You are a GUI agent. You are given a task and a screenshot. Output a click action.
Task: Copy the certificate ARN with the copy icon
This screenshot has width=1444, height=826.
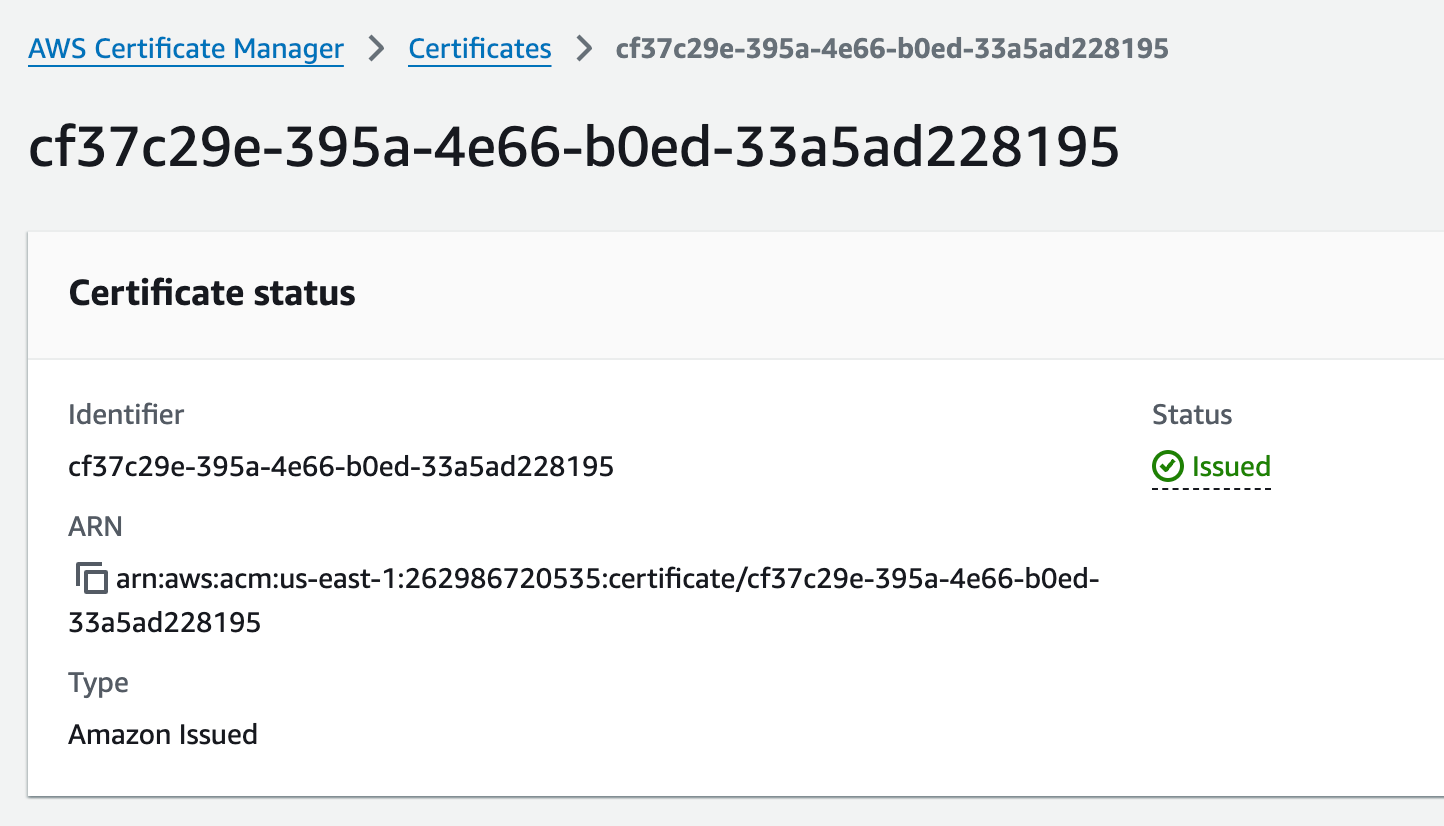[x=92, y=578]
